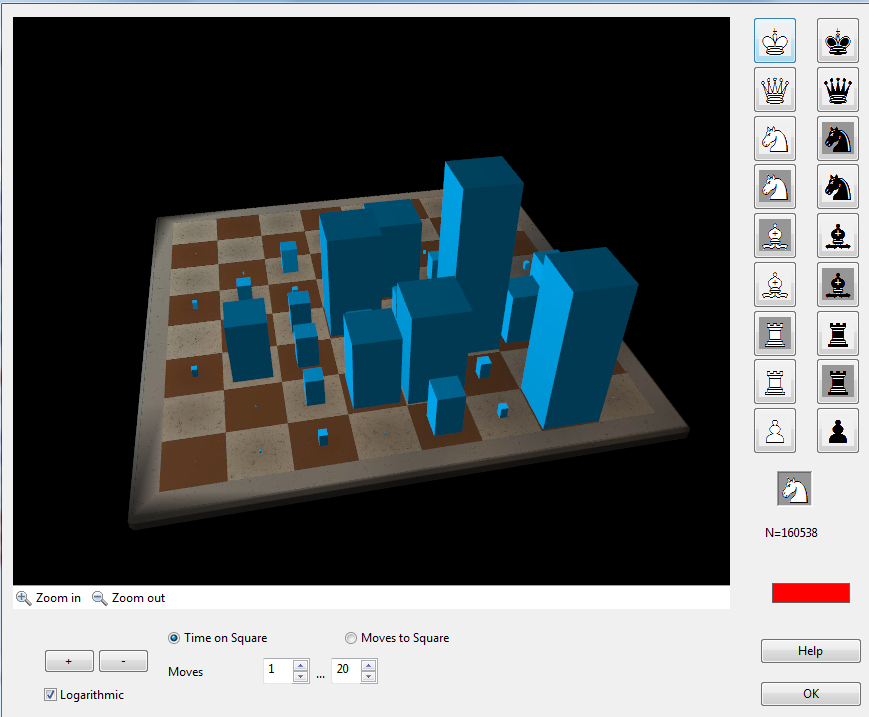This screenshot has height=717, width=869.
Task: Choose the black queen piece icon
Action: coord(838,90)
